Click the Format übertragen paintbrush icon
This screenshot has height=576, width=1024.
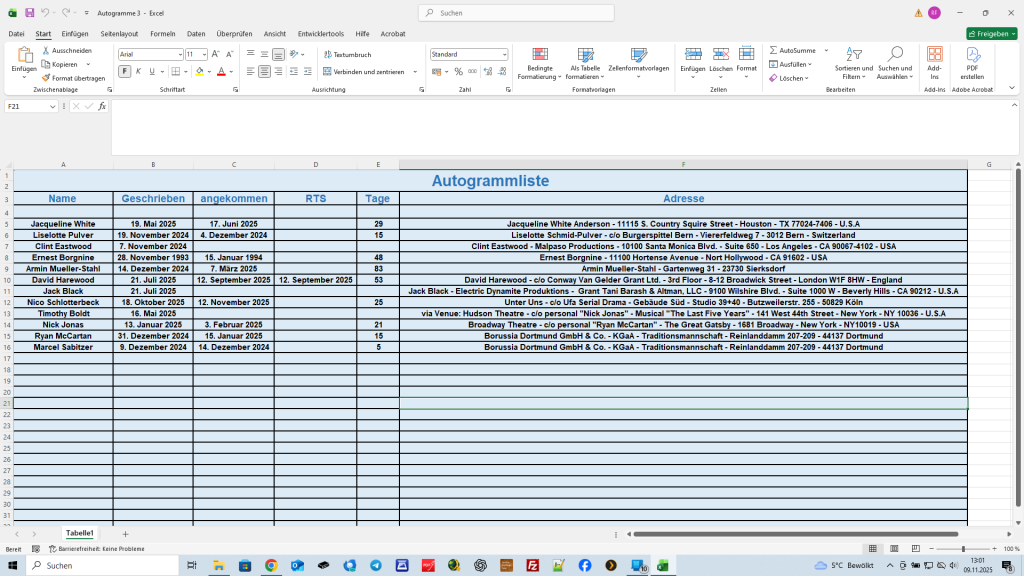(45, 78)
